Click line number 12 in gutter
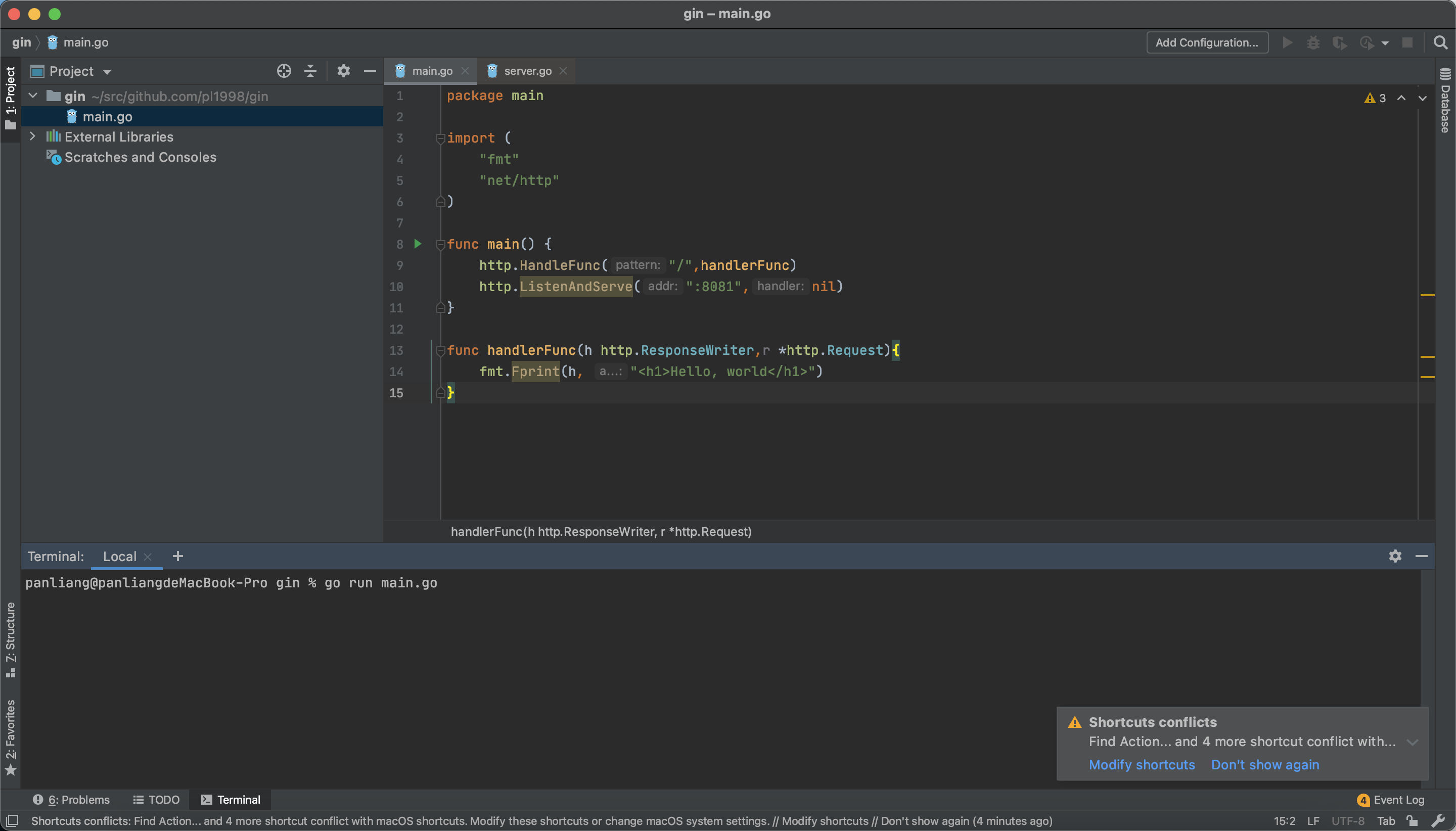This screenshot has height=831, width=1456. coord(396,330)
